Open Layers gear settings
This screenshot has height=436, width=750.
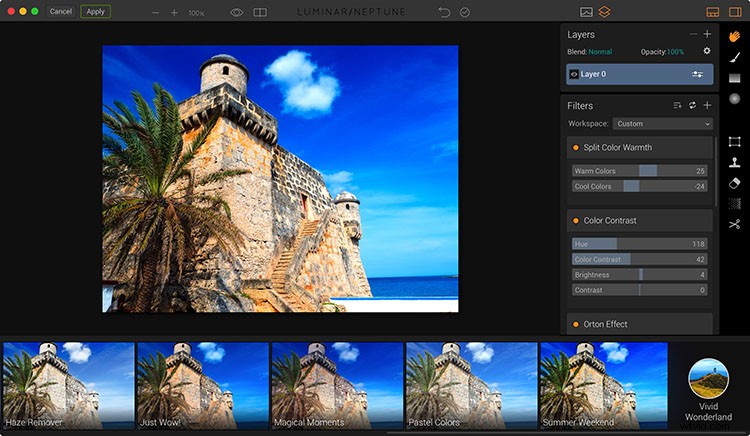tap(707, 51)
